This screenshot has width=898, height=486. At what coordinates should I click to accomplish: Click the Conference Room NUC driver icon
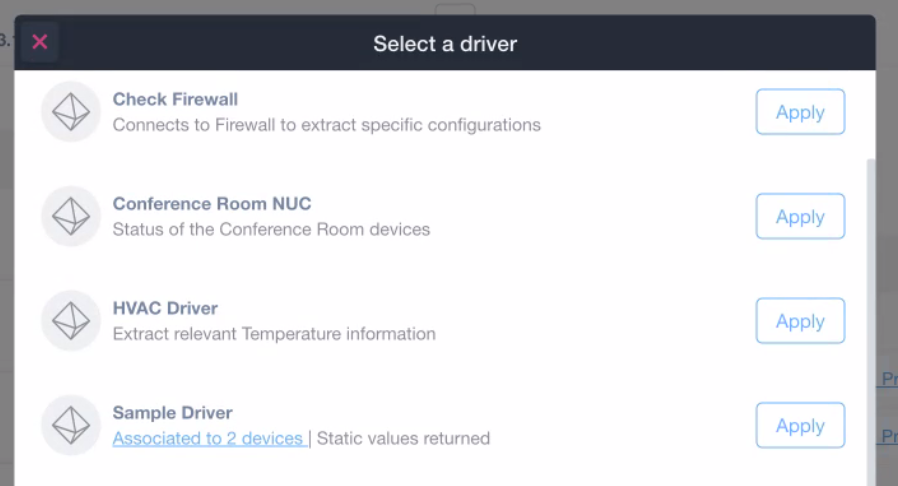pyautogui.click(x=71, y=216)
